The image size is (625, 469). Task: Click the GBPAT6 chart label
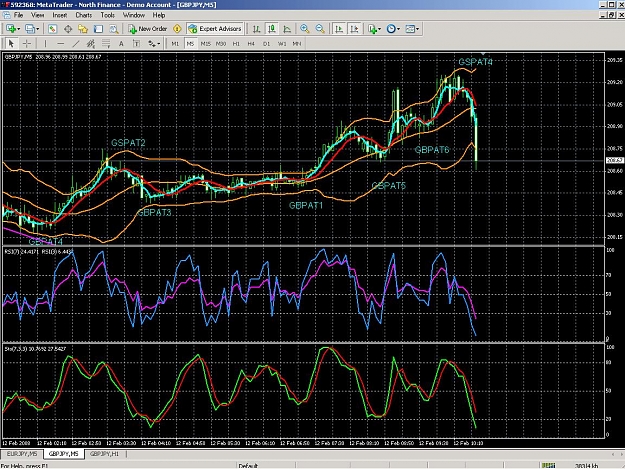point(432,150)
